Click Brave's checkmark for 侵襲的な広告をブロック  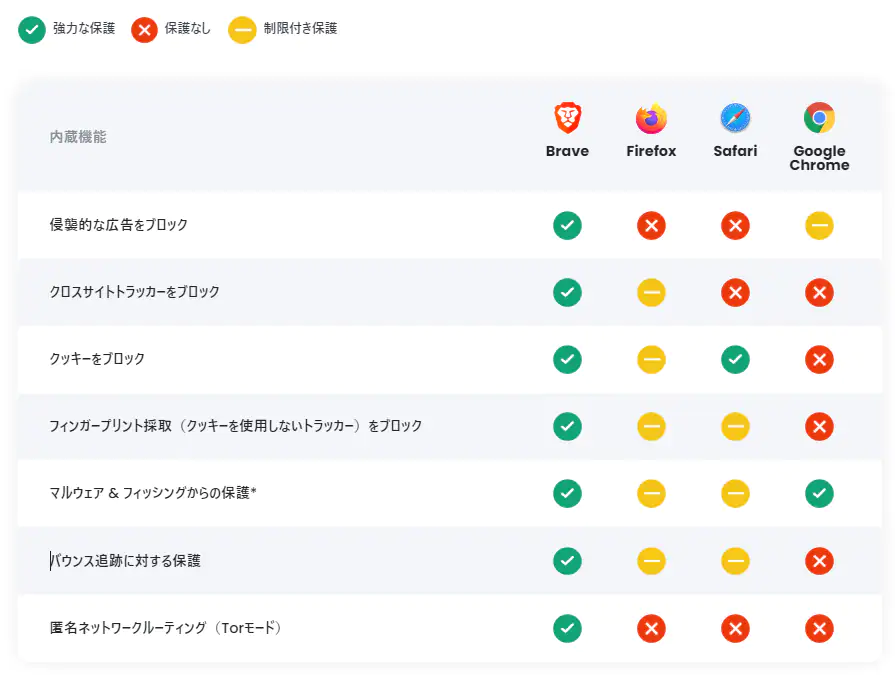(567, 225)
